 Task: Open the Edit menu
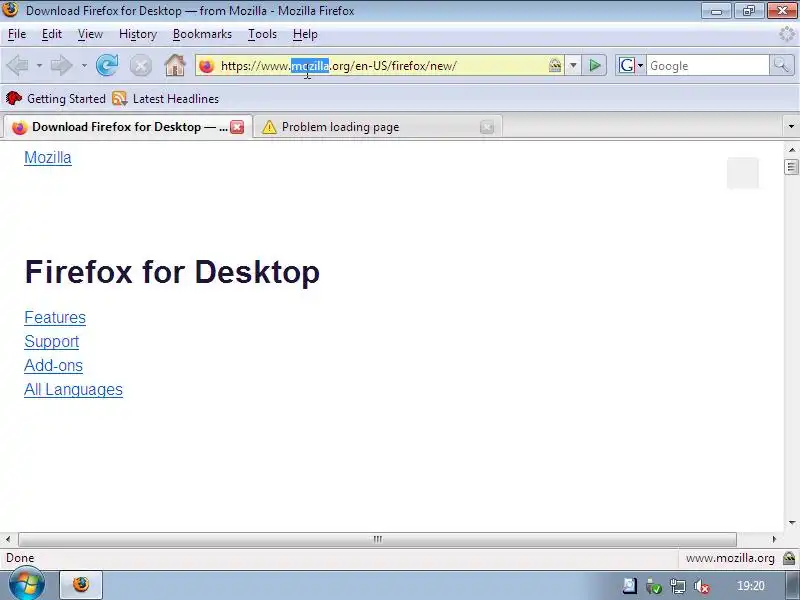tap(52, 34)
